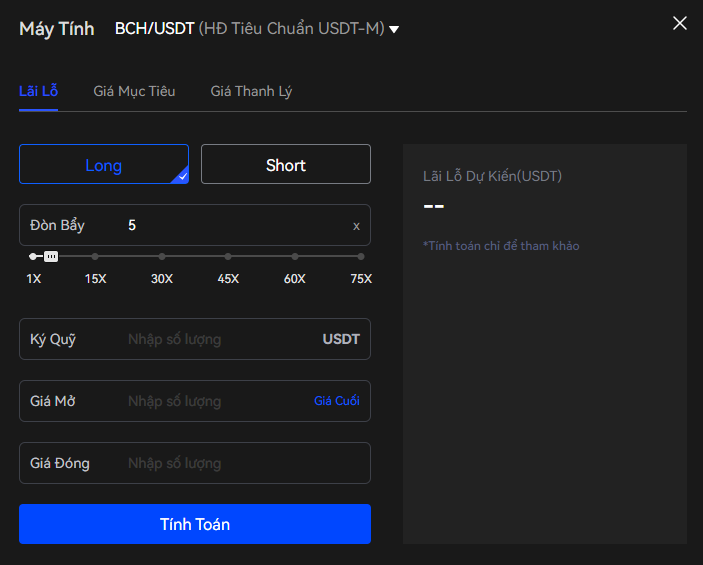The width and height of the screenshot is (703, 565).
Task: Click the Giá Mở open price field
Action: (195, 401)
